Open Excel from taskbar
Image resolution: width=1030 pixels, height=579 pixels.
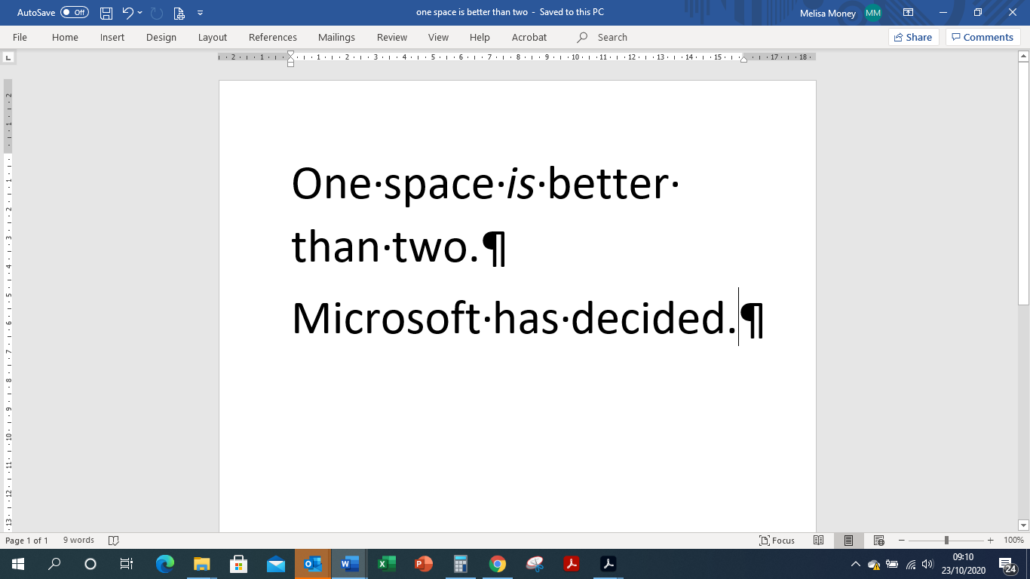click(x=387, y=564)
